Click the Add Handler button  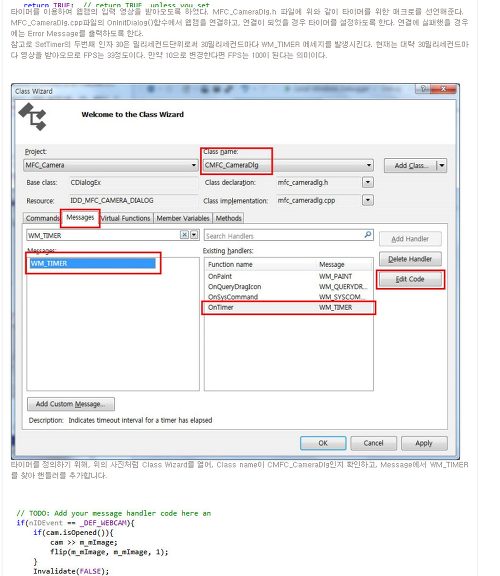pos(410,239)
